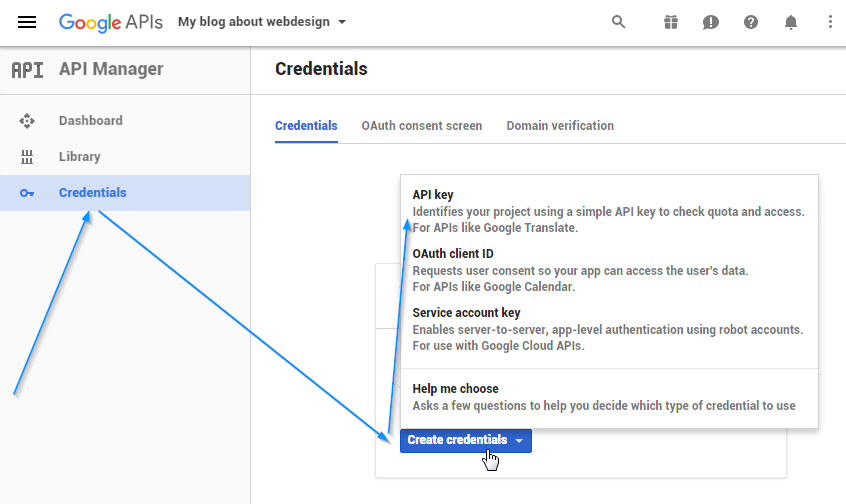Switch to the OAuth consent screen tab

pyautogui.click(x=421, y=126)
